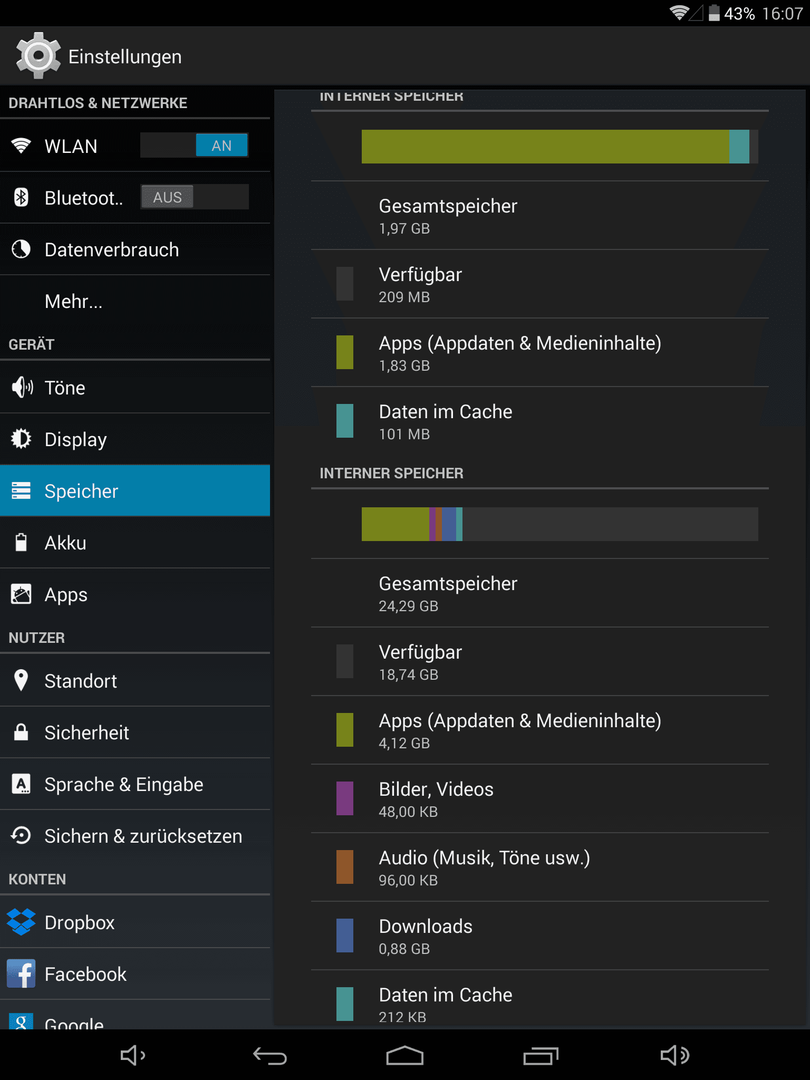Tap the Standort location pin icon
Viewport: 810px width, 1080px height.
click(x=21, y=680)
